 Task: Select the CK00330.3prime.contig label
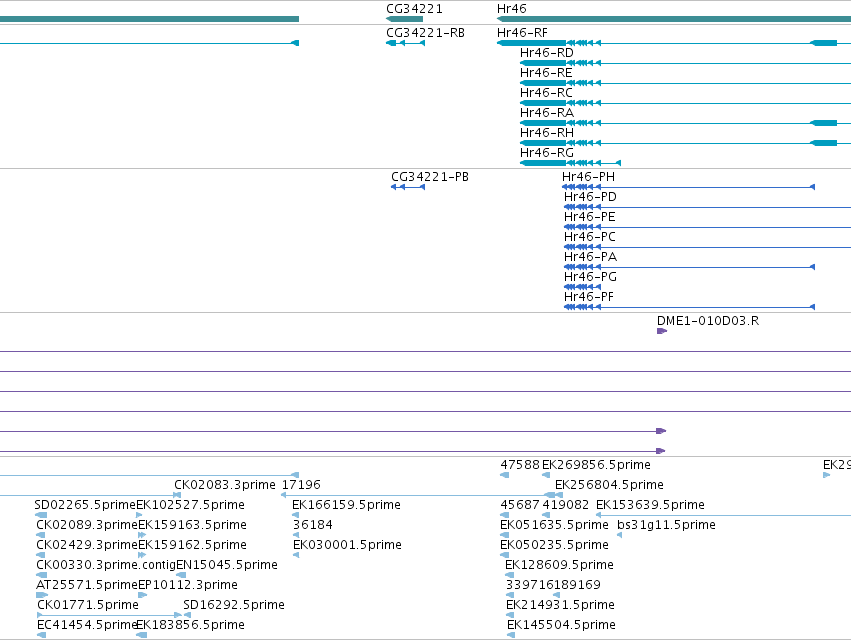106,565
